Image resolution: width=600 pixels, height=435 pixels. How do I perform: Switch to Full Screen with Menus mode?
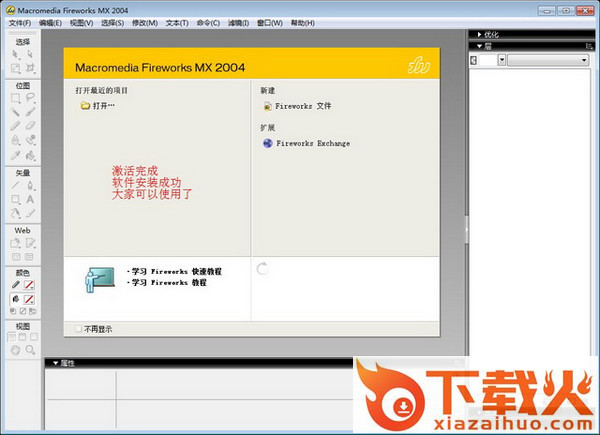tap(23, 337)
